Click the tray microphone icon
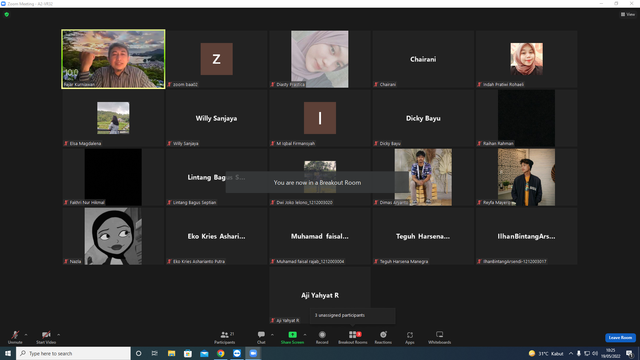 (578, 353)
